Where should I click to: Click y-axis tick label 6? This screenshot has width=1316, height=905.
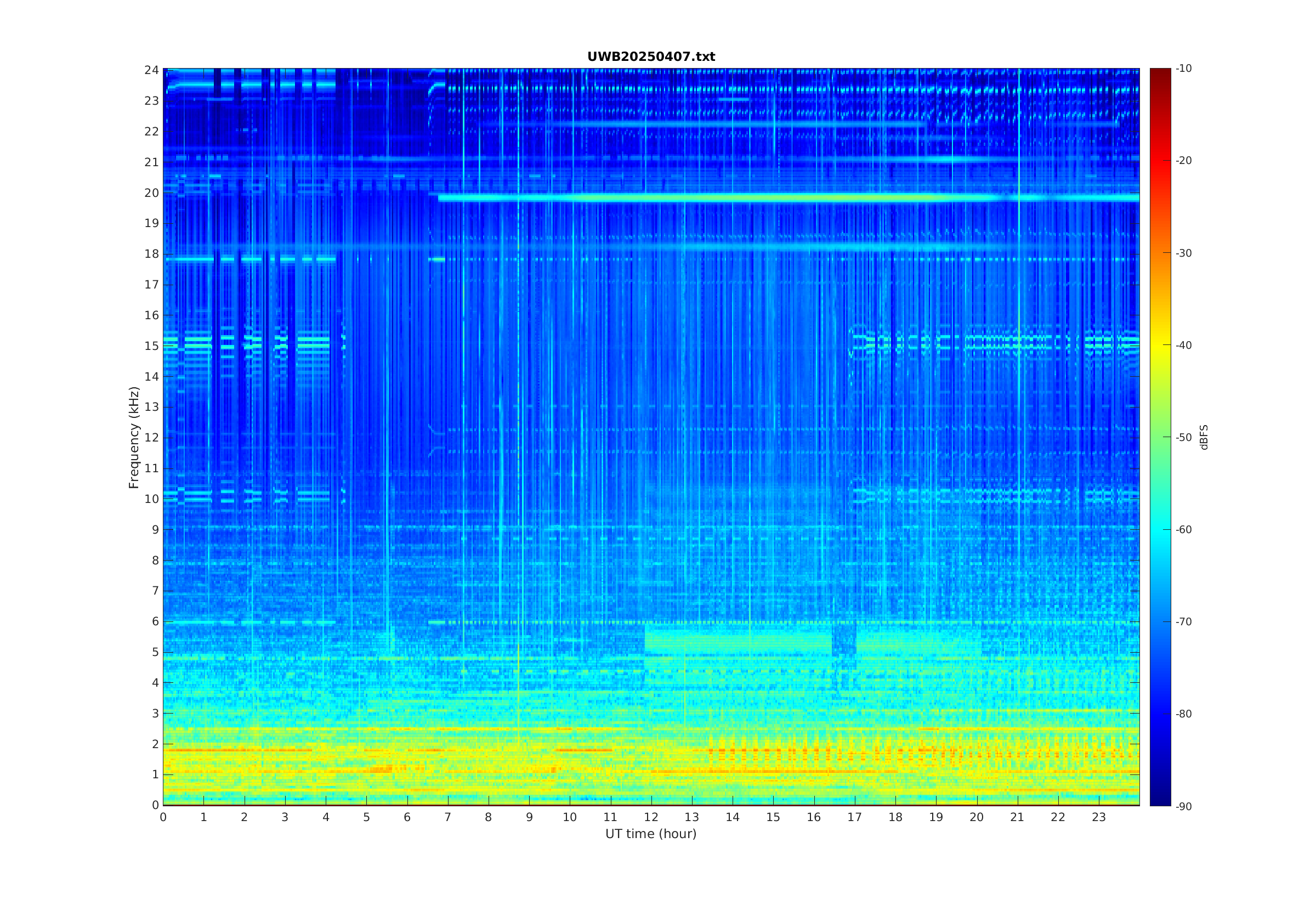[x=155, y=621]
